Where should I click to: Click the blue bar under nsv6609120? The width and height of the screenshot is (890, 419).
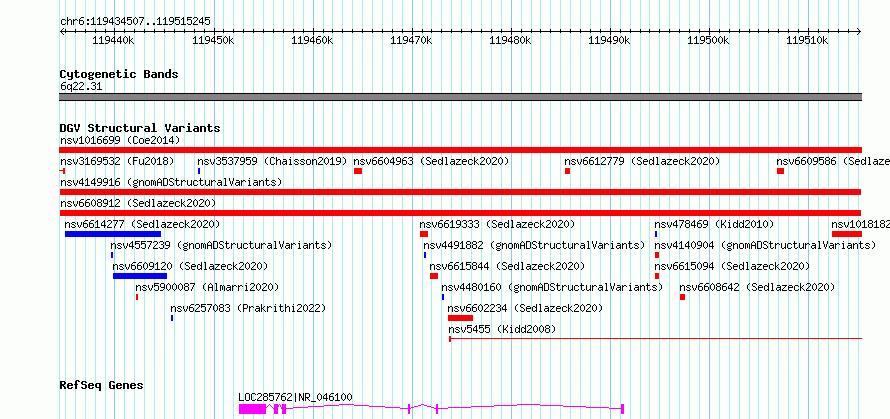coord(140,276)
